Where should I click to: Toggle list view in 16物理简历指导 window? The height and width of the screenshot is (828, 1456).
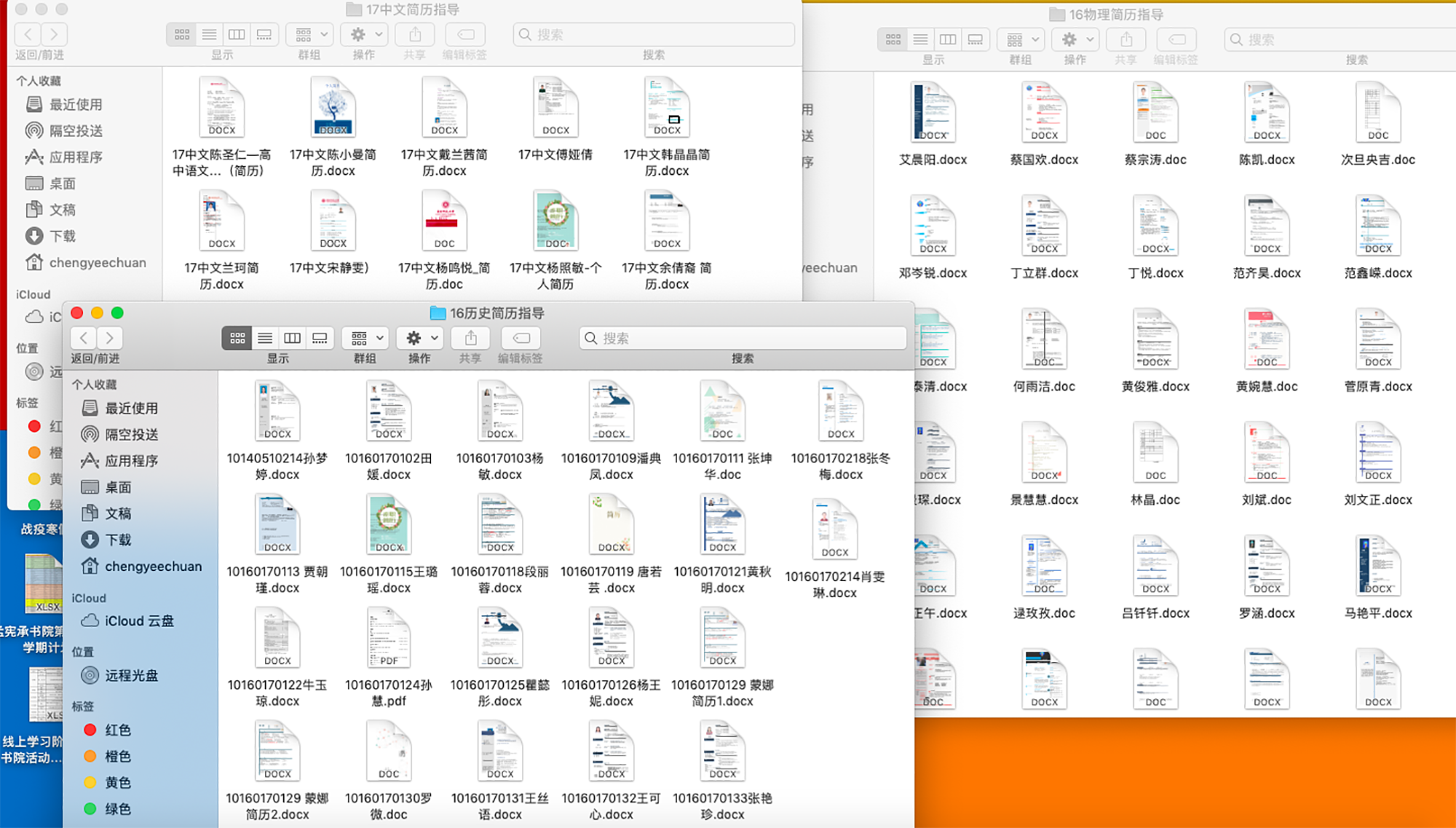920,39
